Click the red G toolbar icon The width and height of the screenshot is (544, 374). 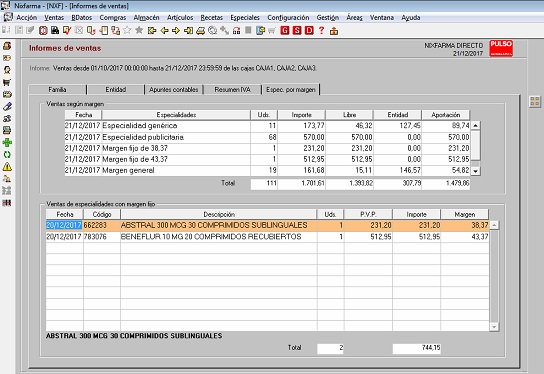tap(285, 31)
